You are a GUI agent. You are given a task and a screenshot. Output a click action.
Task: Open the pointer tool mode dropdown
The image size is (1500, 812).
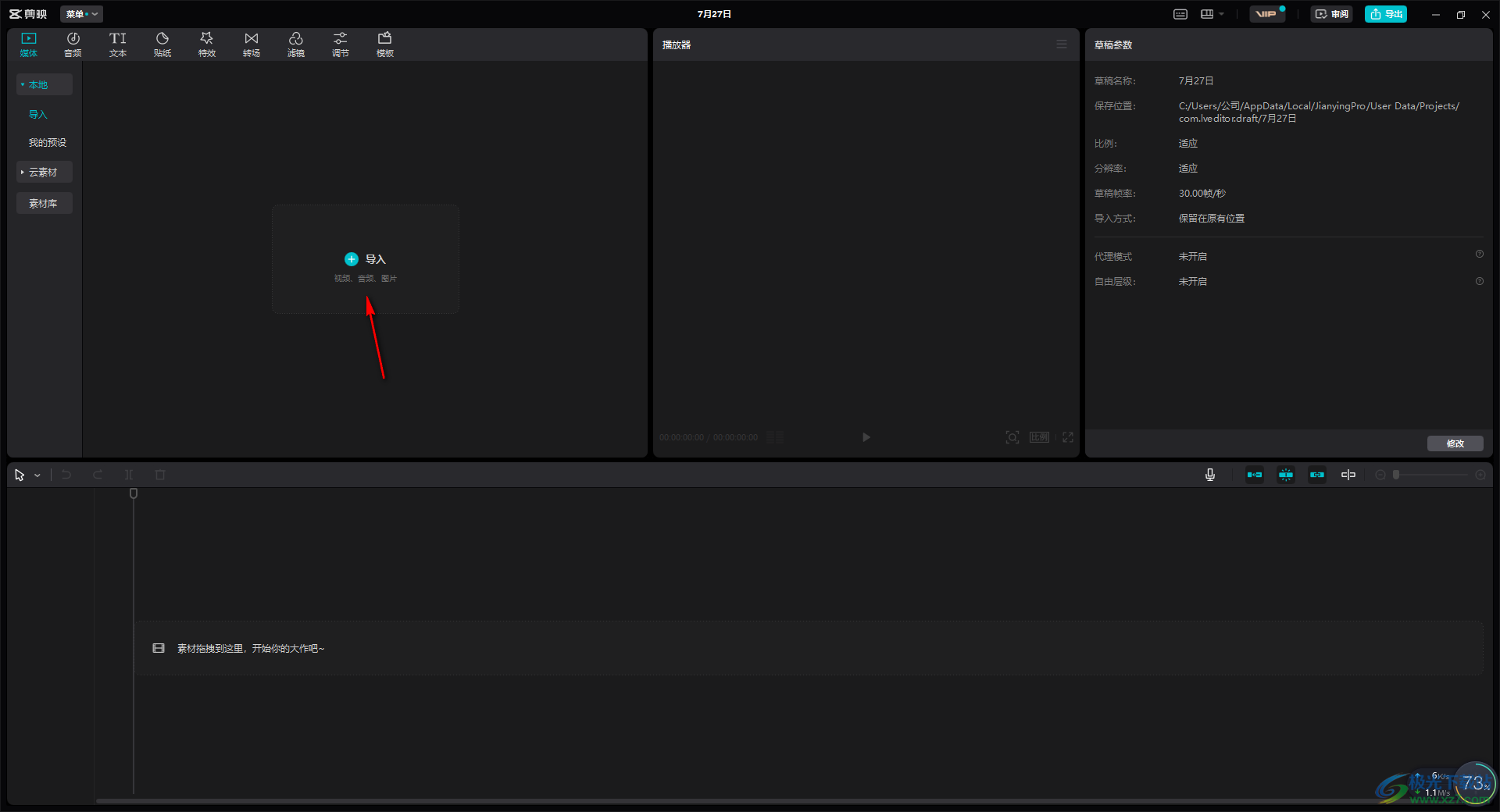pyautogui.click(x=37, y=475)
